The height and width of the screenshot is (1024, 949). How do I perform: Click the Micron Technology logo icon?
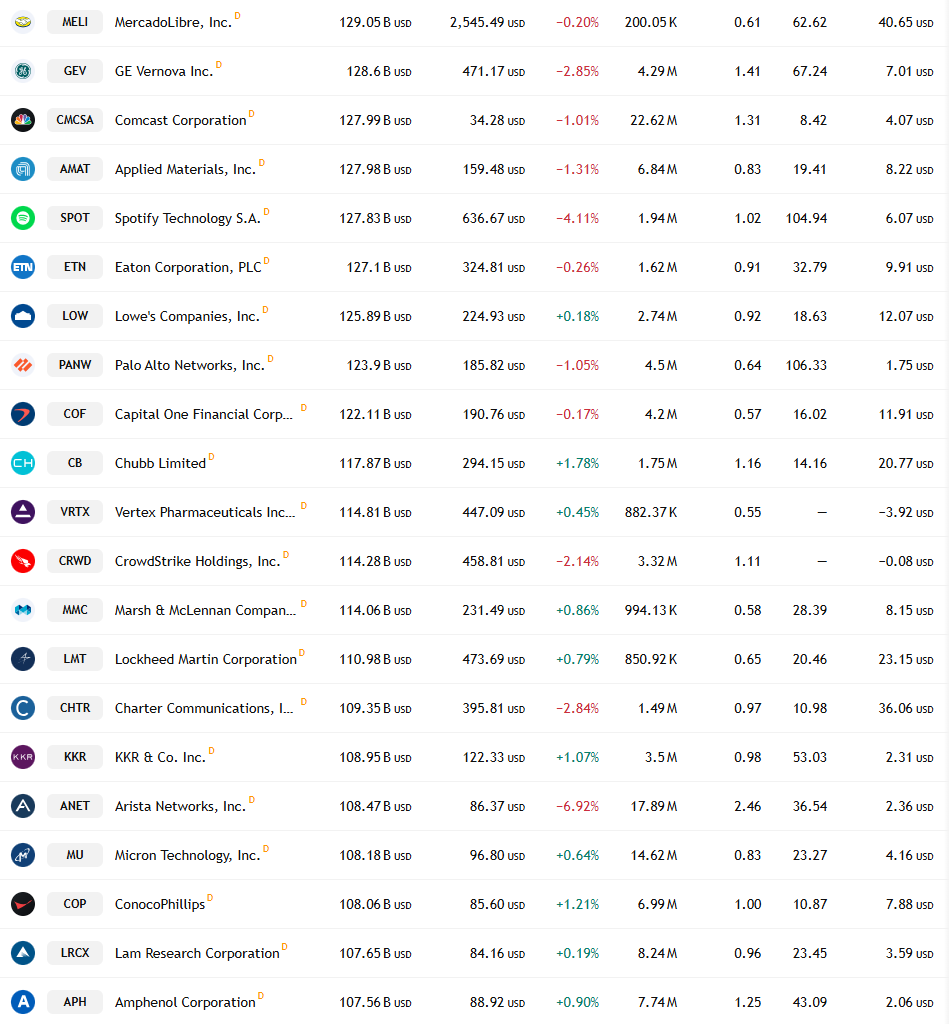23,855
